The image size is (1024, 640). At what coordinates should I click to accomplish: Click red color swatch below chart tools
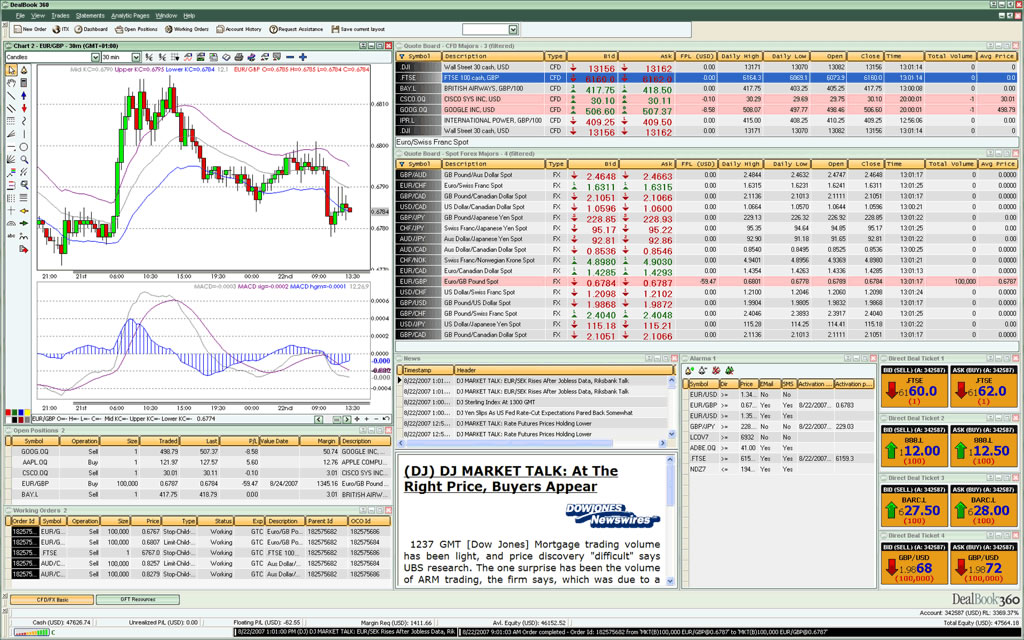coord(8,412)
